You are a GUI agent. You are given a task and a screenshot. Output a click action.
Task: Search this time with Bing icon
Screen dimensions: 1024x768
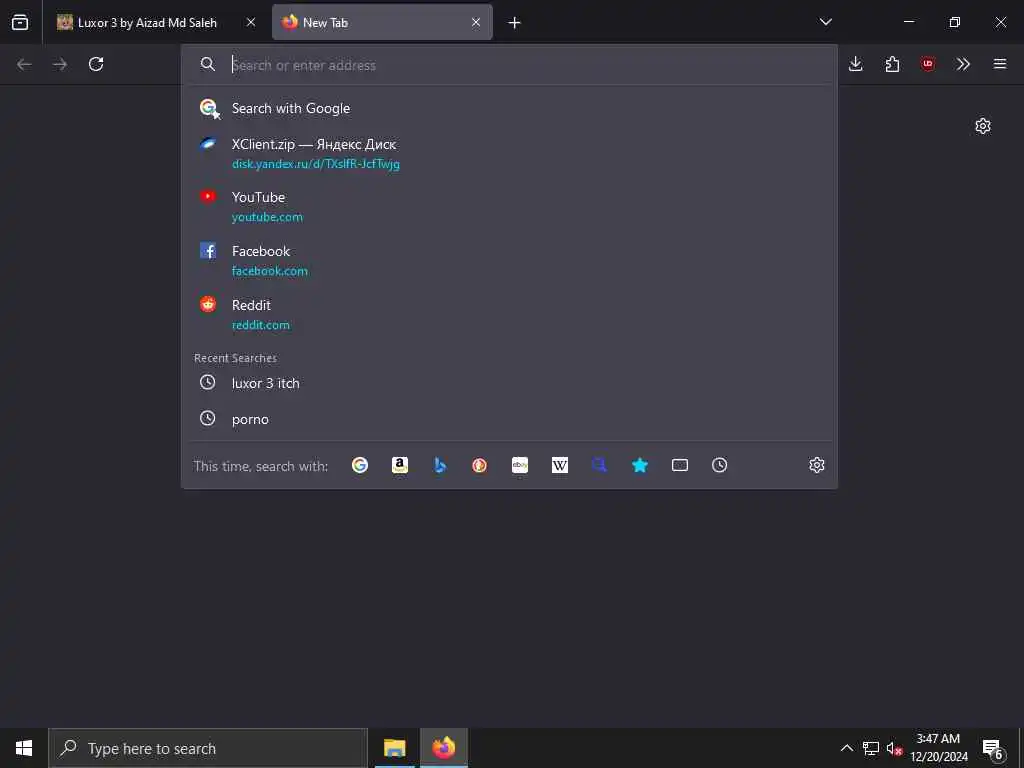click(x=440, y=465)
